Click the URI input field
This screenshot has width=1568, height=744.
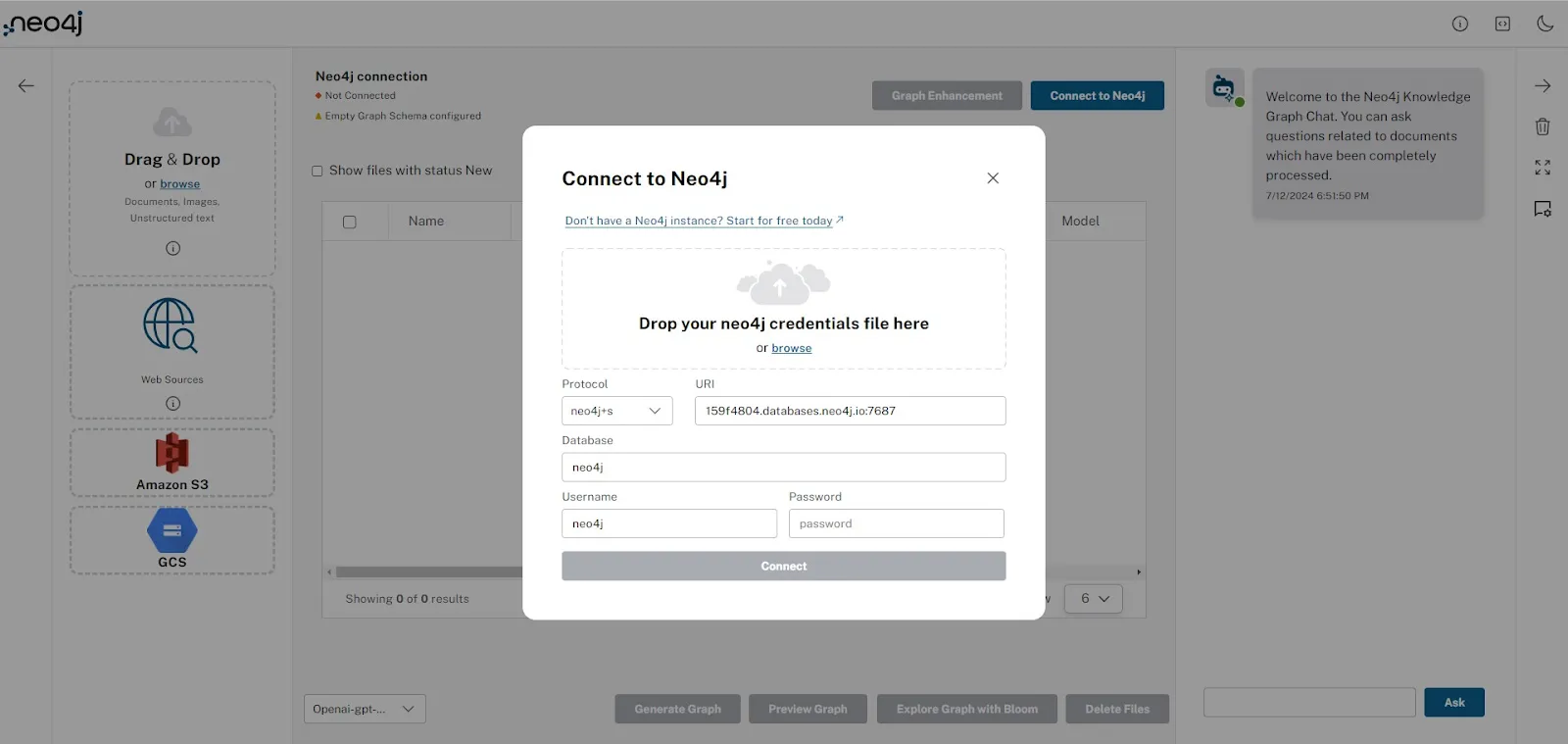(x=851, y=411)
